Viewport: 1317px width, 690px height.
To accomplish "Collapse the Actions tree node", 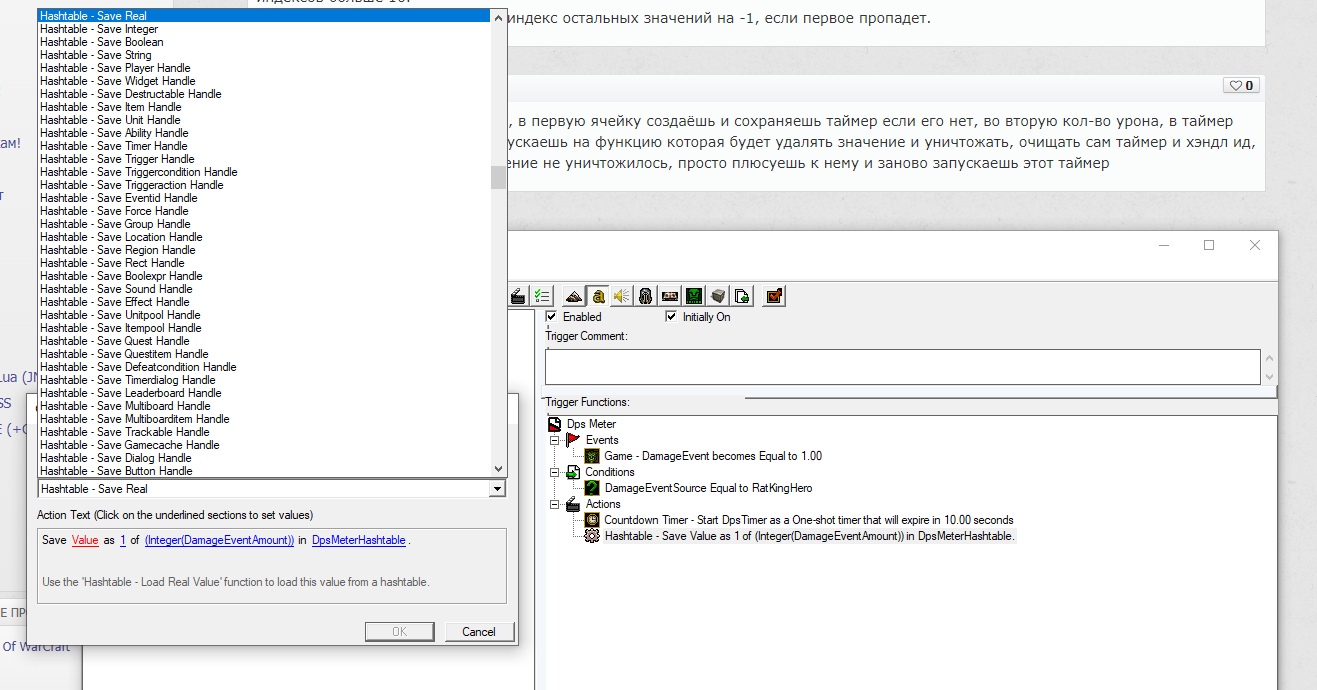I will point(555,504).
